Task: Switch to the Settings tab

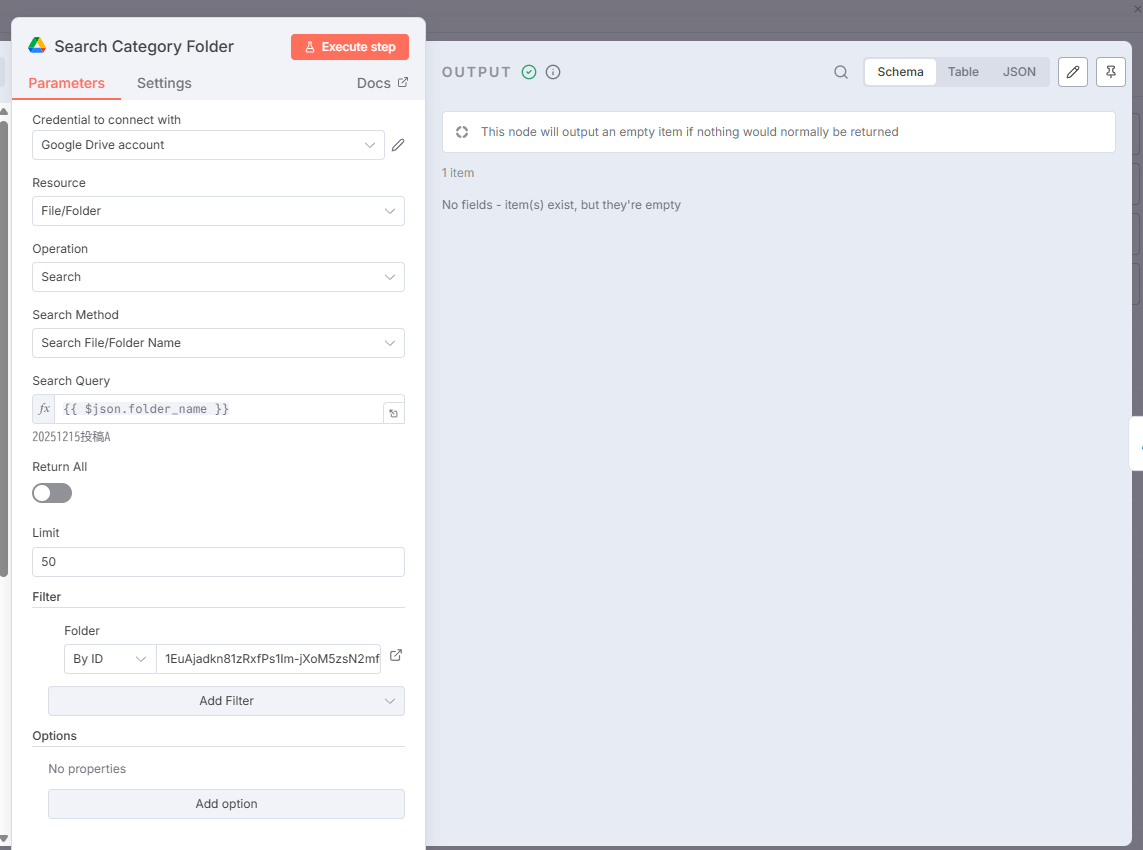Action: (164, 83)
